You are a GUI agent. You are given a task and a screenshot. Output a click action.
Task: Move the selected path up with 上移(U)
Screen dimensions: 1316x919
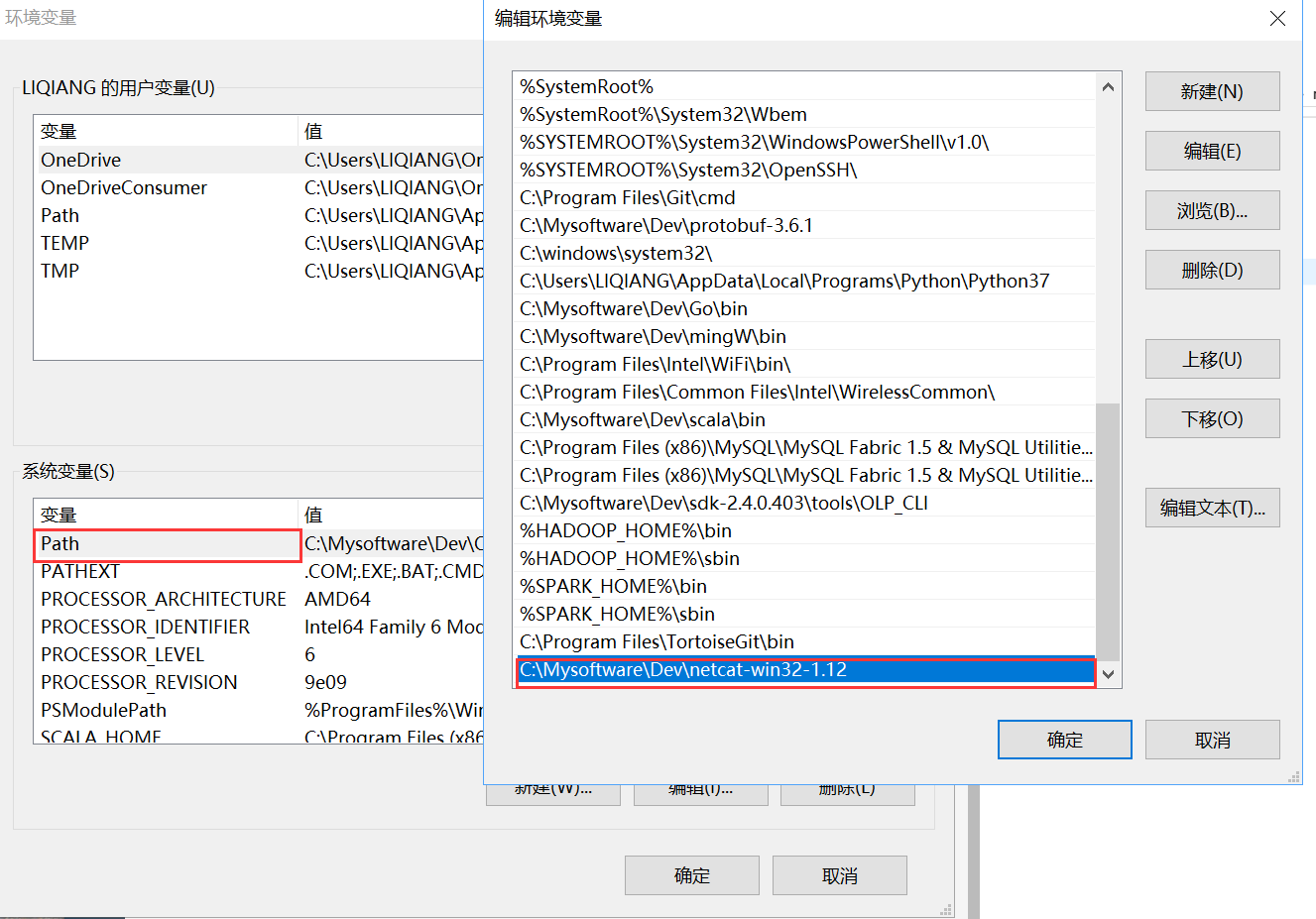(x=1212, y=359)
